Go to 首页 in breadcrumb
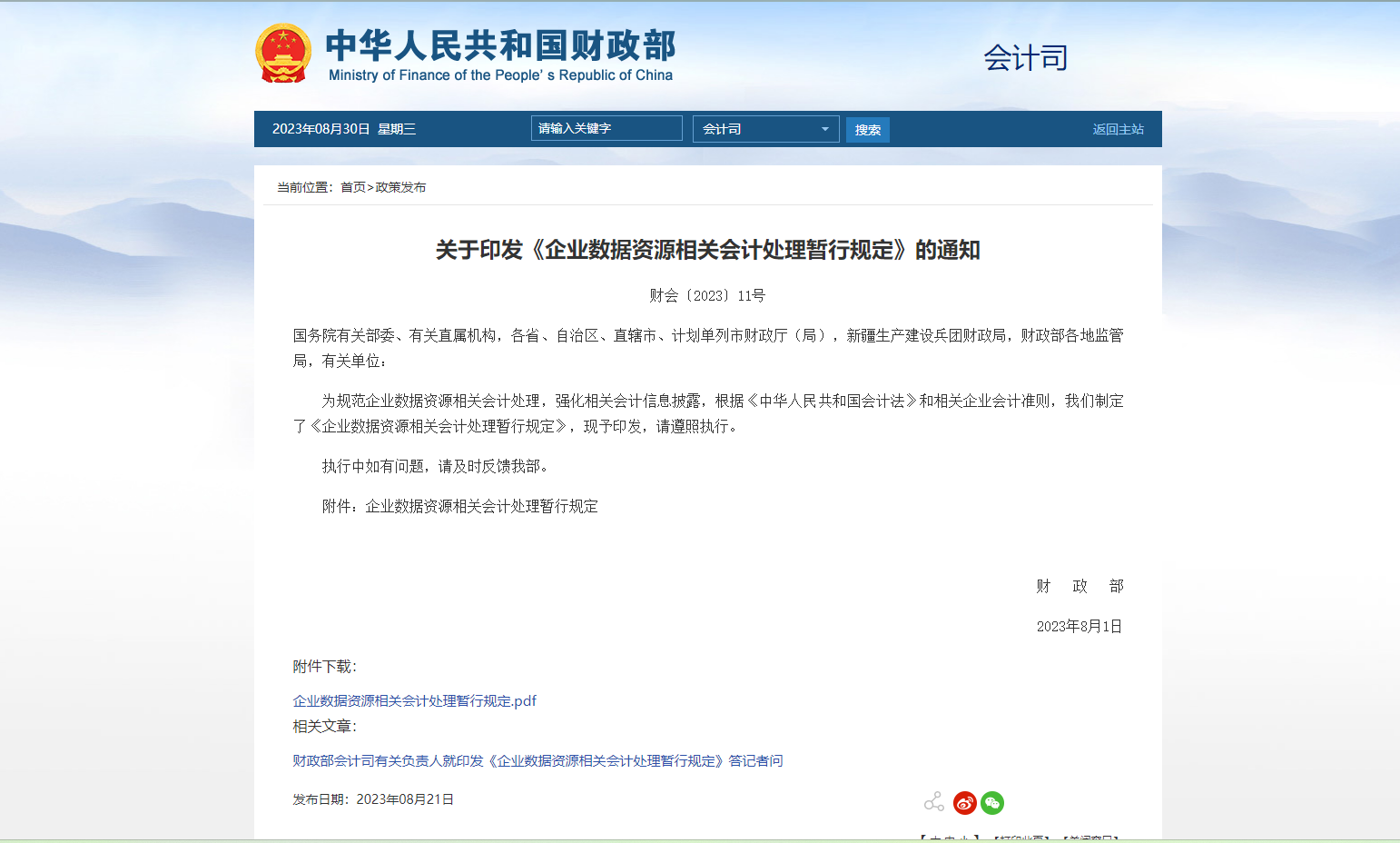Viewport: 1400px width, 843px height. point(353,187)
